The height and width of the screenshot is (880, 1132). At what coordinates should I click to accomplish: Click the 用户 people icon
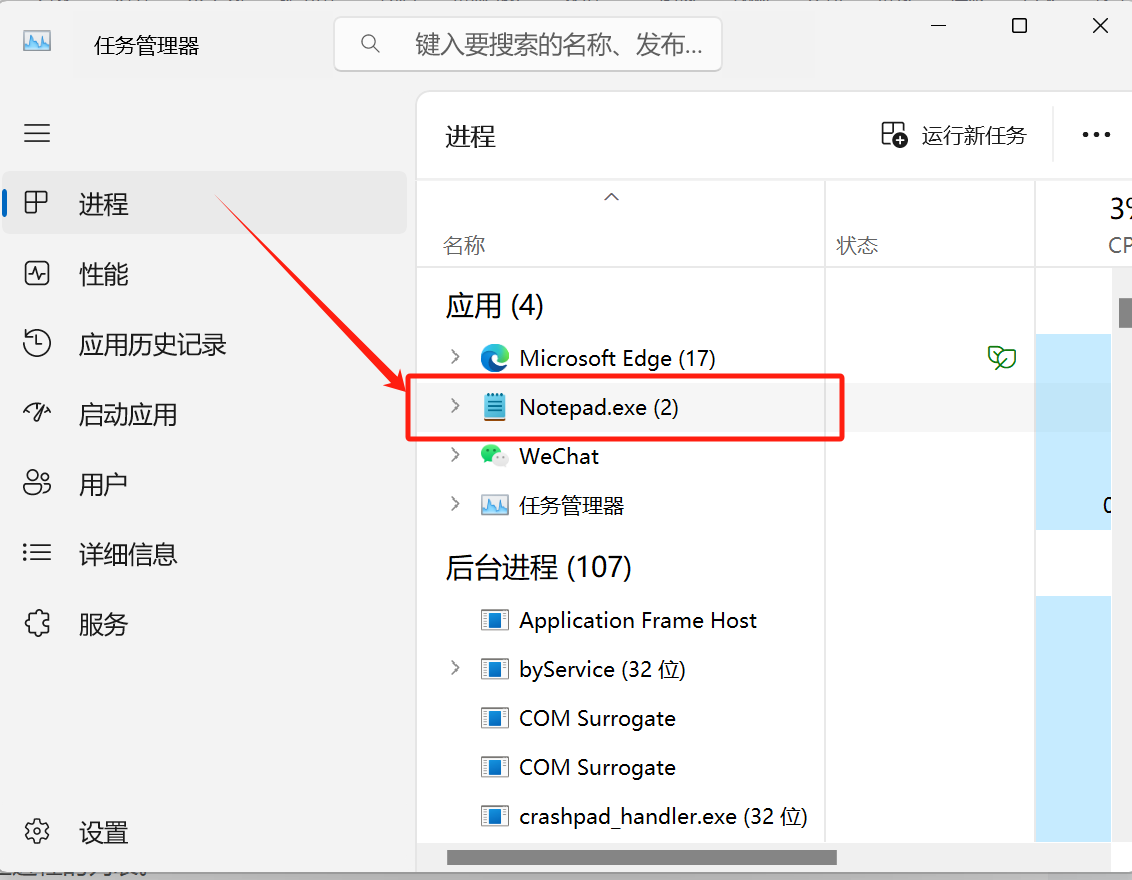click(37, 482)
